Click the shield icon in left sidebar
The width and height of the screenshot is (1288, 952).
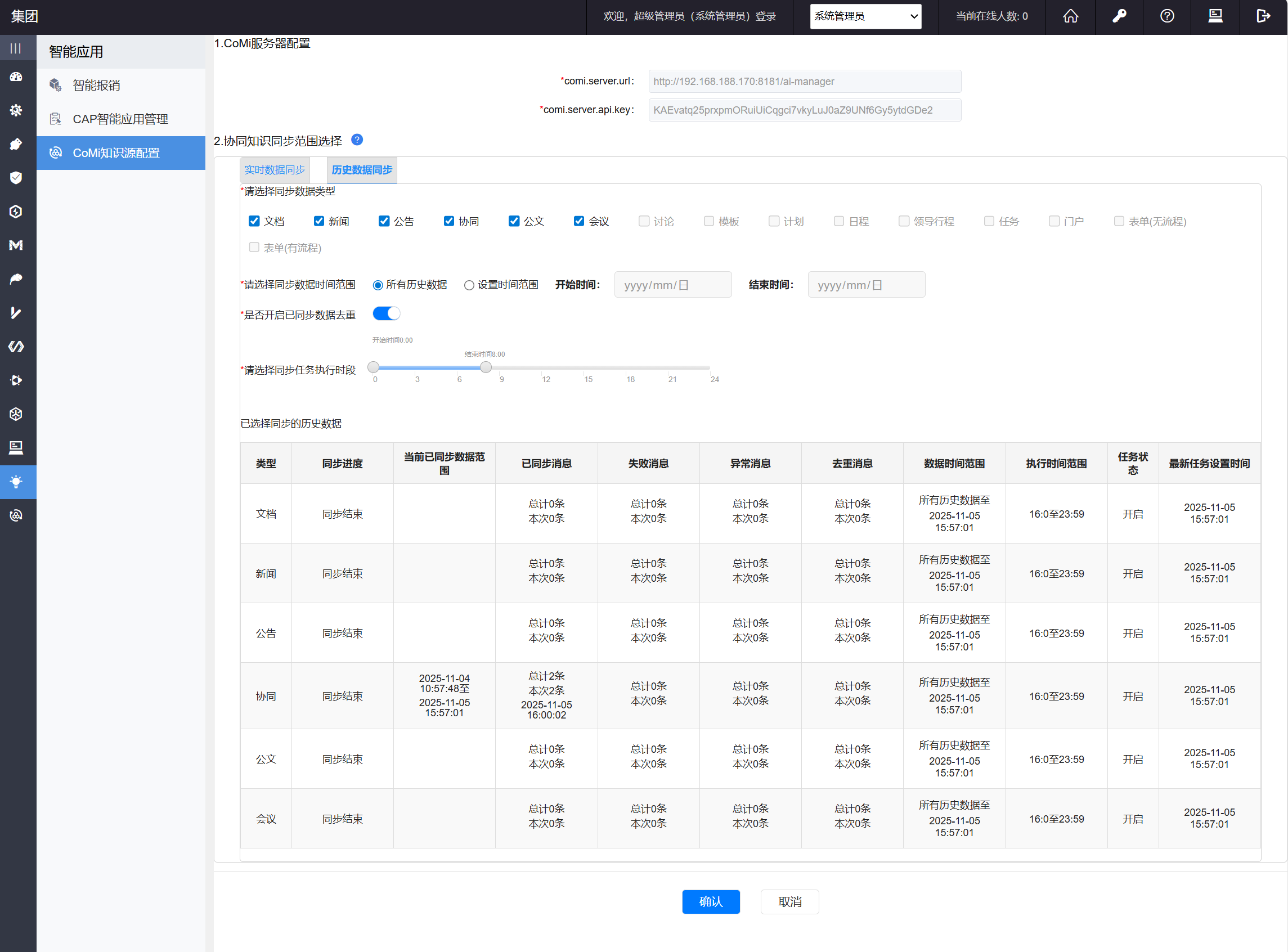pyautogui.click(x=16, y=177)
